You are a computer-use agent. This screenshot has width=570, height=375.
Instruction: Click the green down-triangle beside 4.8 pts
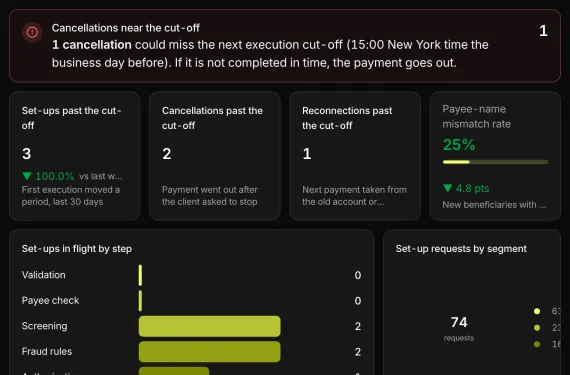pyautogui.click(x=447, y=188)
